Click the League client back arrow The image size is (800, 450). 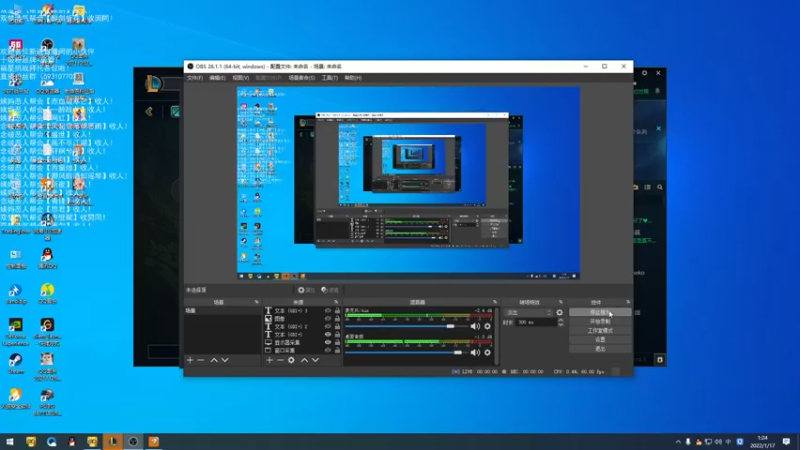(149, 111)
